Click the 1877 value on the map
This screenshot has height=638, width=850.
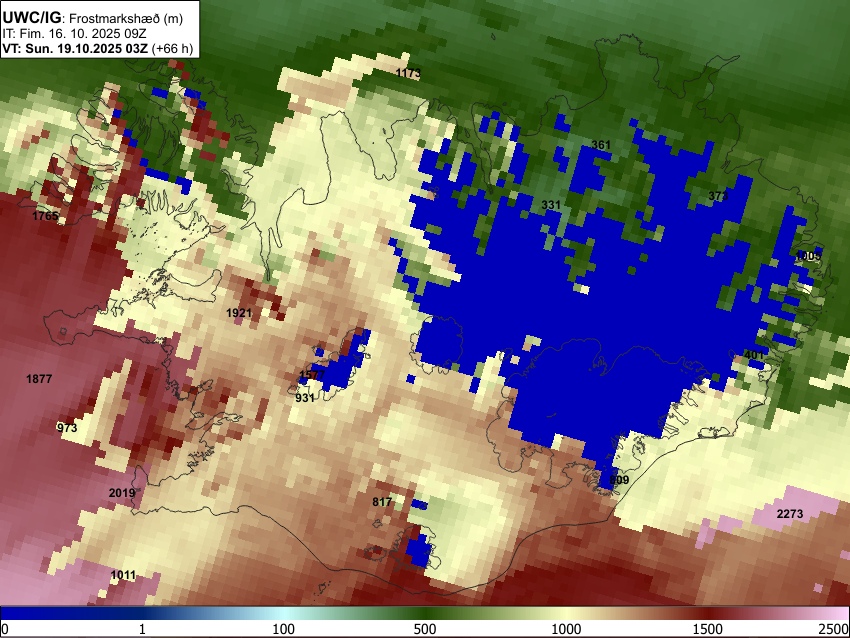tap(39, 379)
